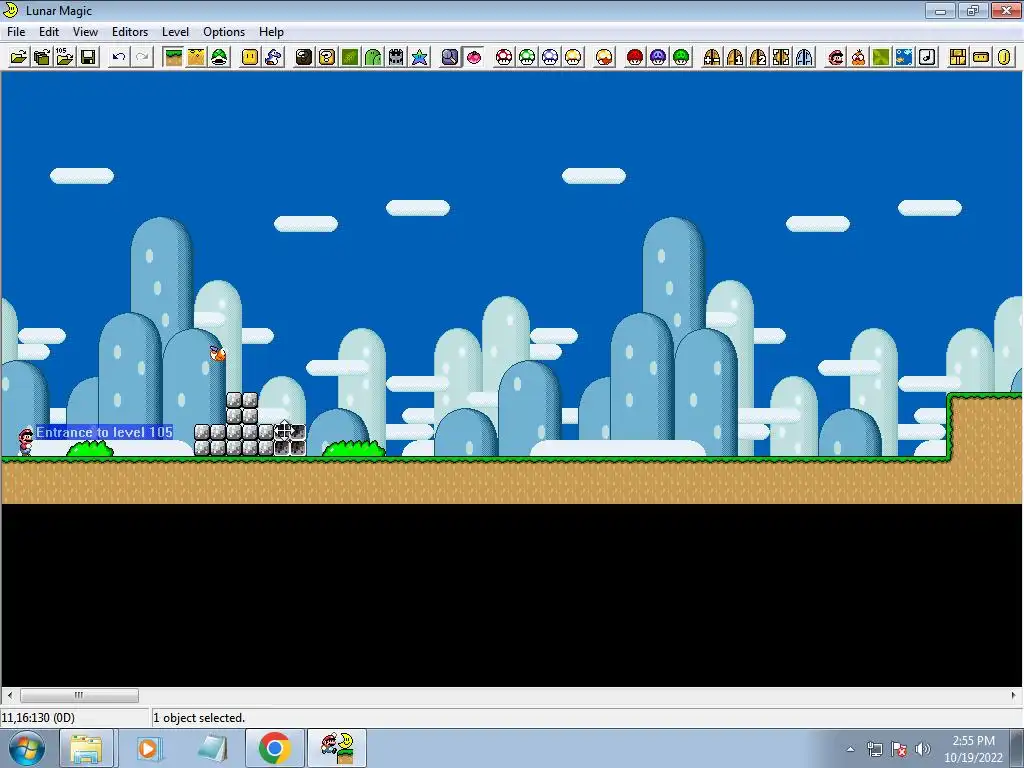Click the purple poison mushroom icon
Screen dimensions: 1024x768
tap(658, 57)
